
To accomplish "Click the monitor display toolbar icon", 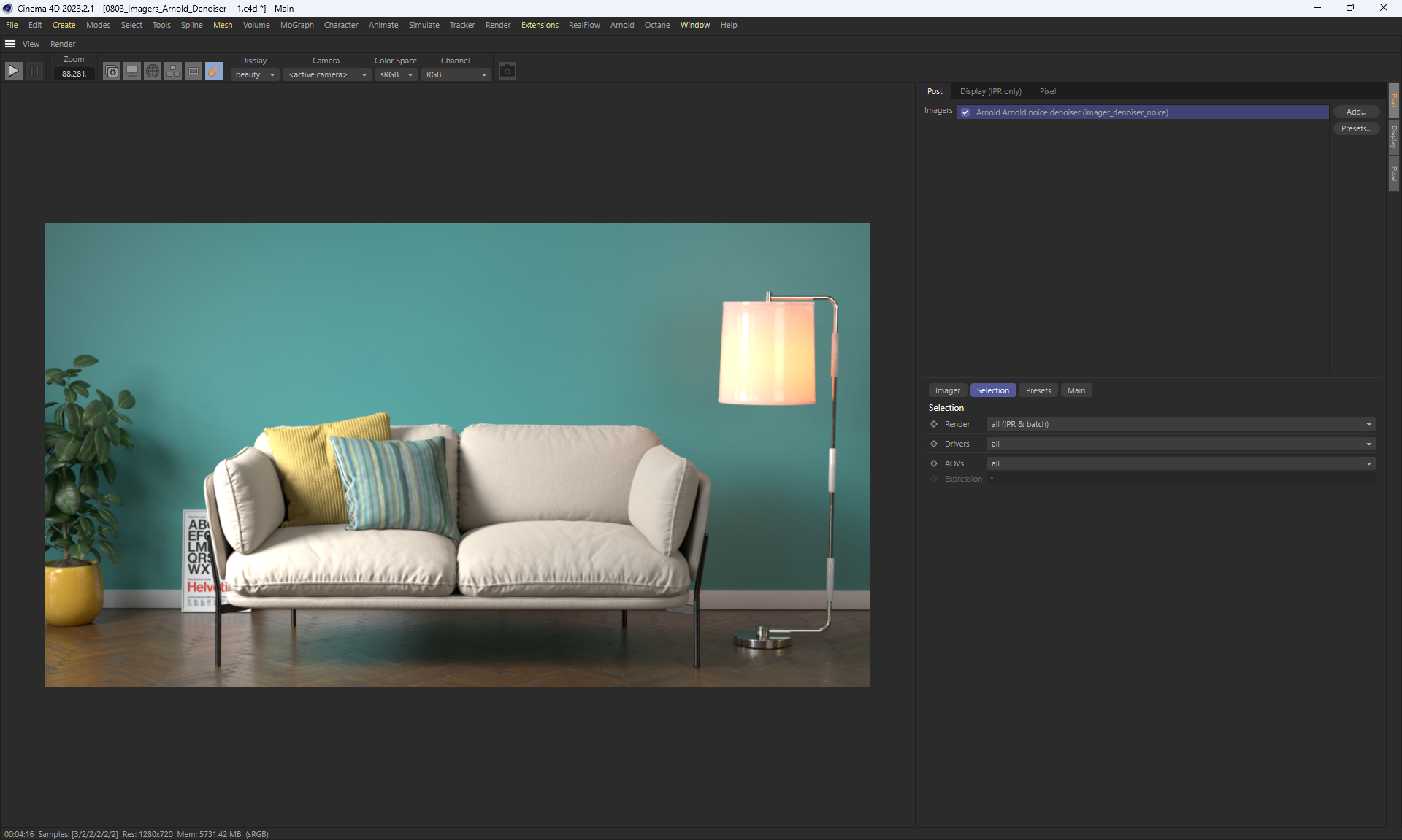I will coord(132,71).
